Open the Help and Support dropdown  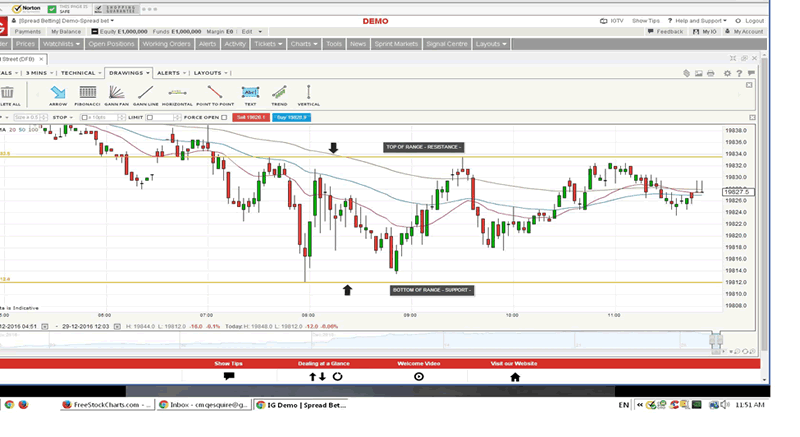[697, 21]
